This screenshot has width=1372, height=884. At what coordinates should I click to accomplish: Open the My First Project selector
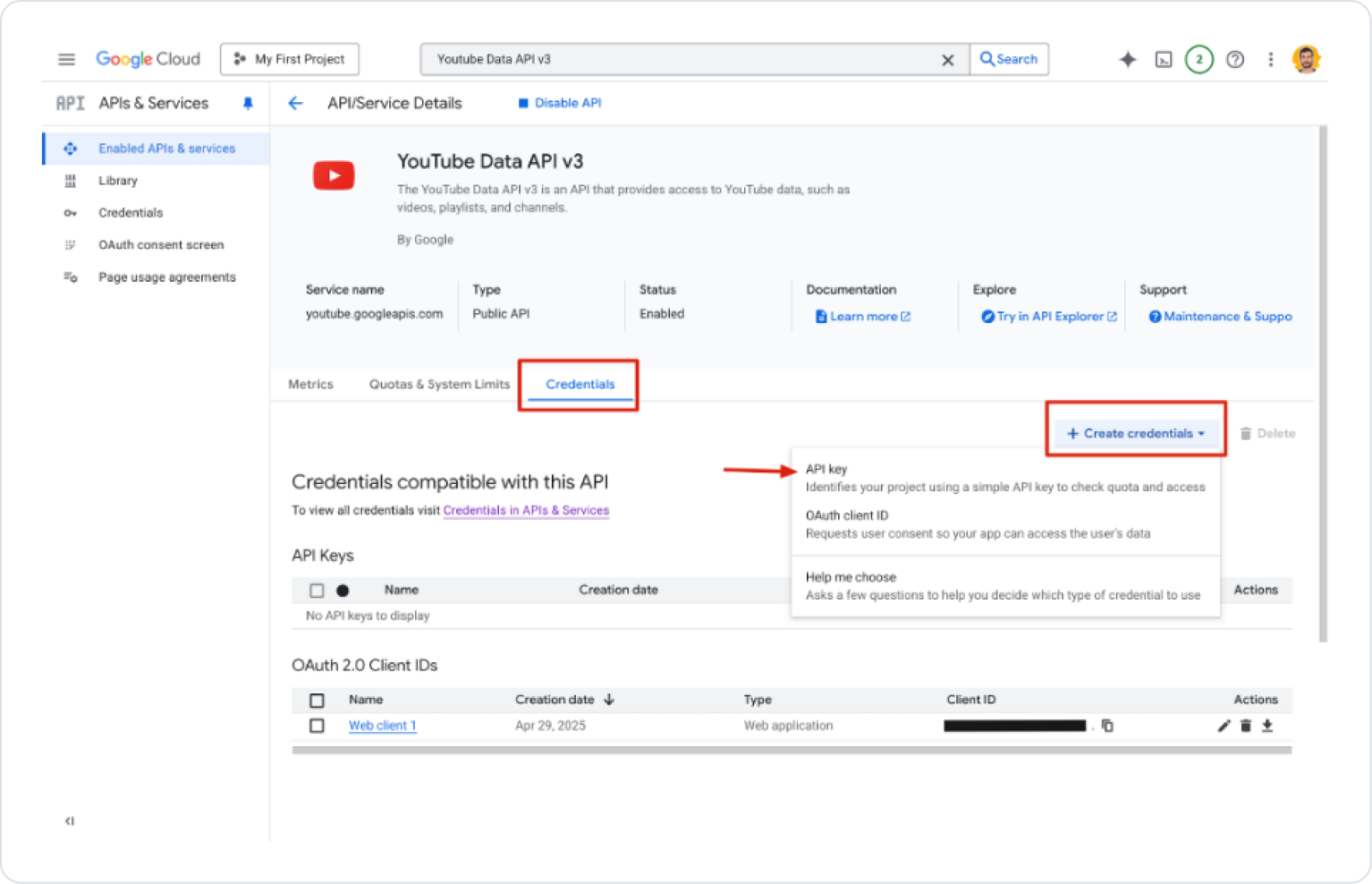pyautogui.click(x=290, y=59)
